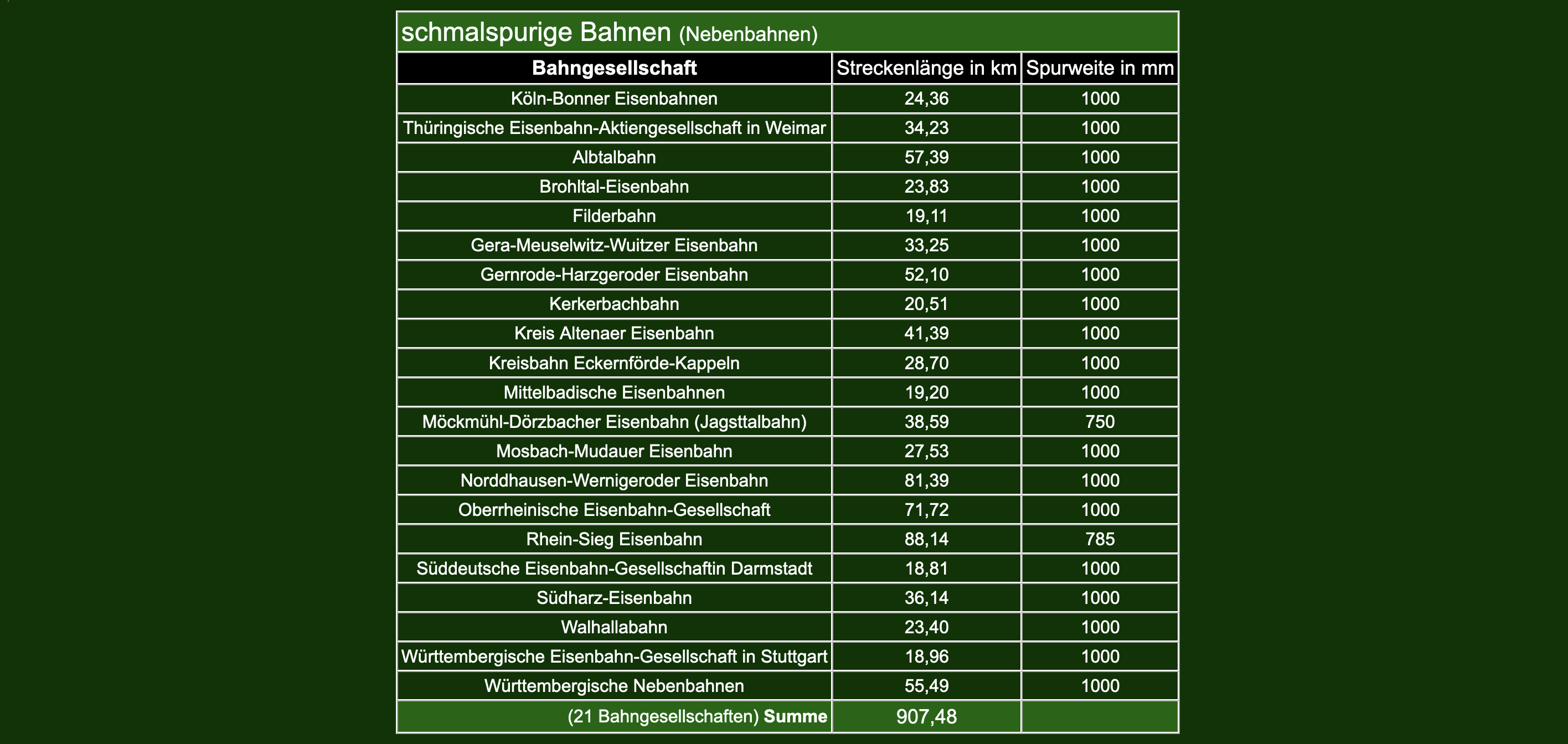Screen dimensions: 1568x744
Task: Click the Kerkerbachbahn cell
Action: click(x=613, y=304)
